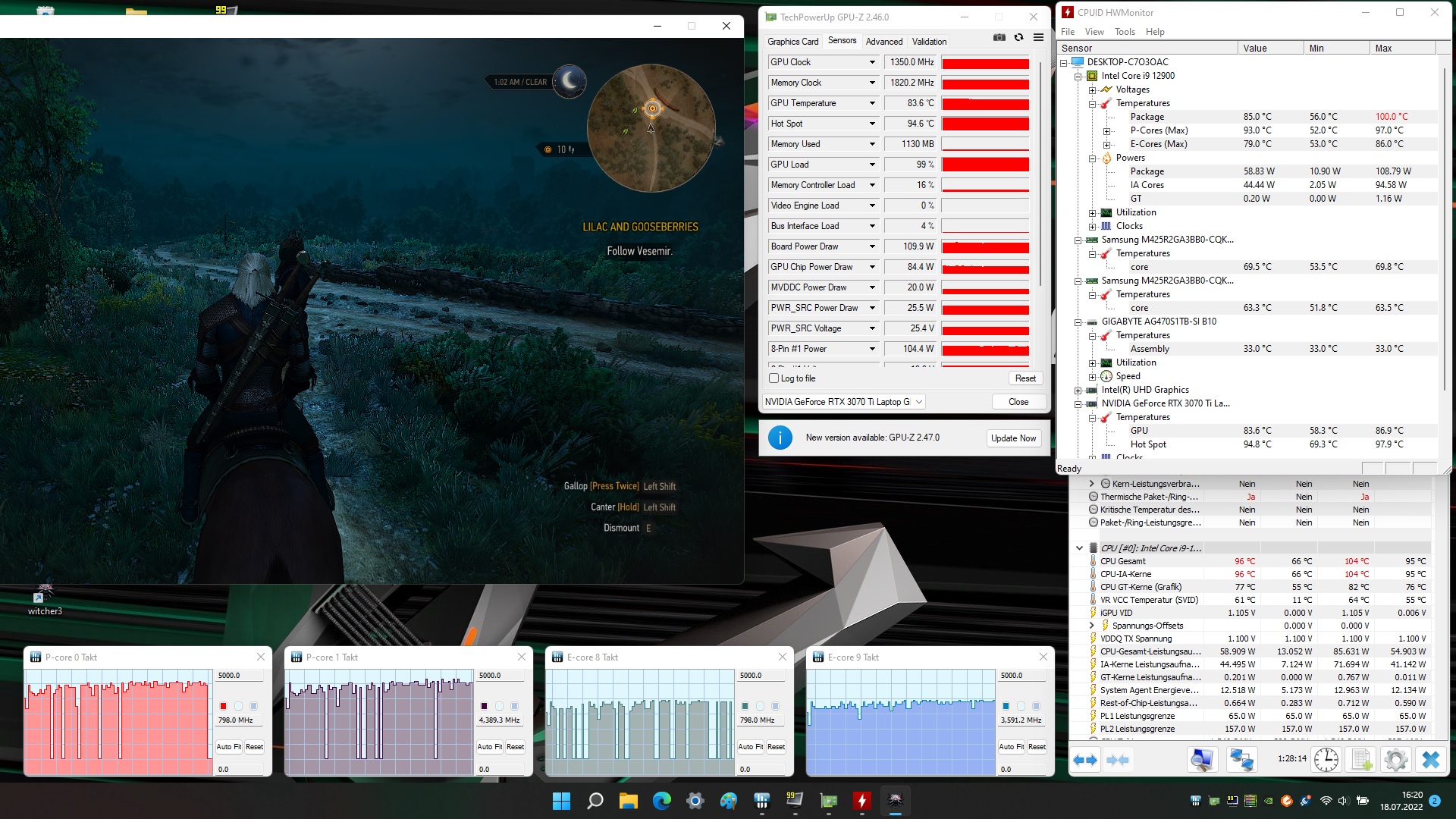
Task: Click the Witcher 3 circular minimap
Action: pos(651,127)
